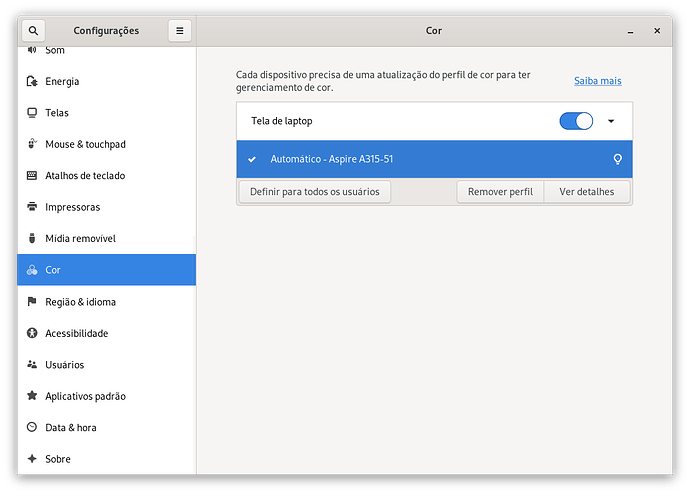Select Mídia removível in the sidebar
The height and width of the screenshot is (494, 690).
click(x=106, y=238)
